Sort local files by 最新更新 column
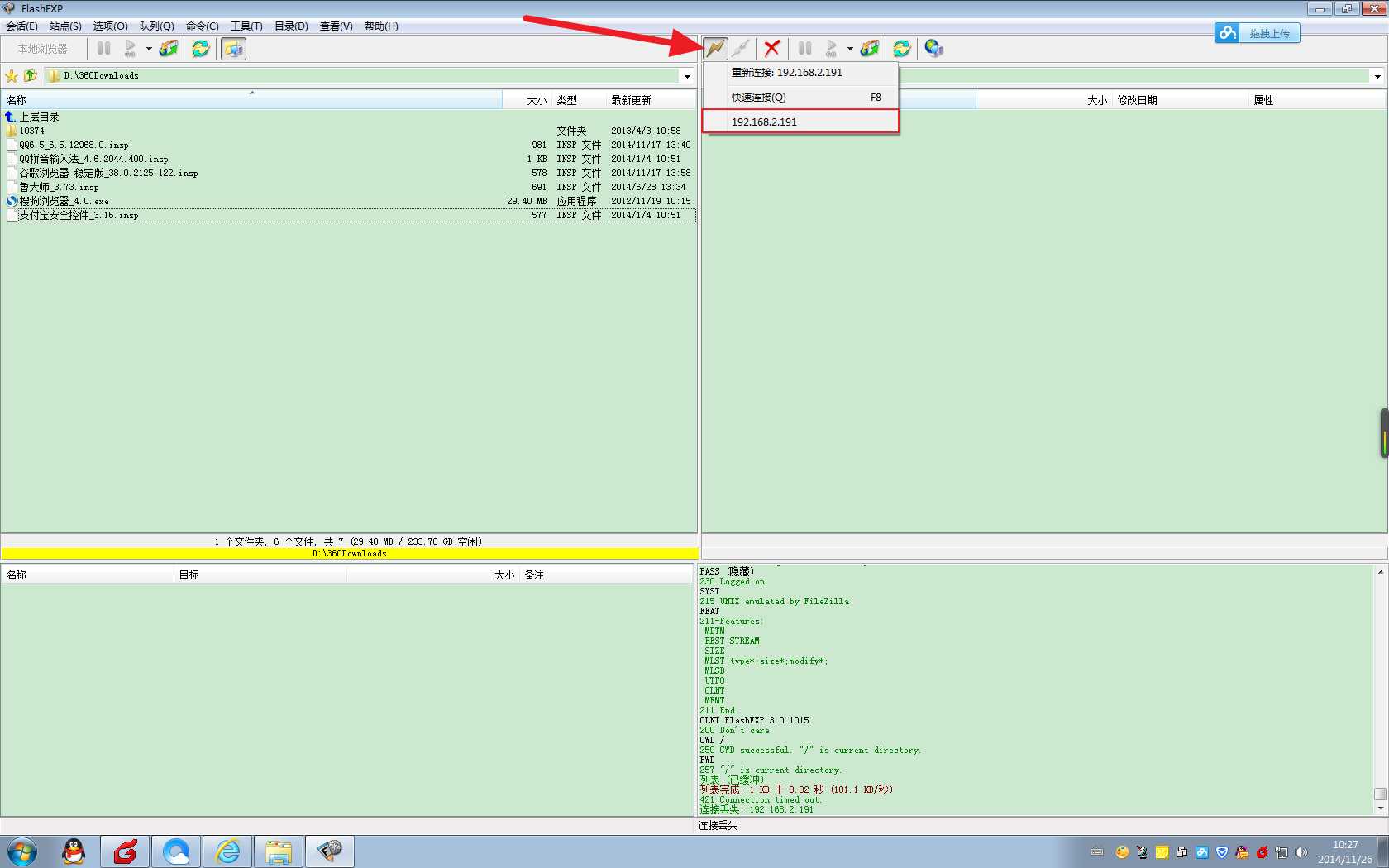 pos(652,100)
